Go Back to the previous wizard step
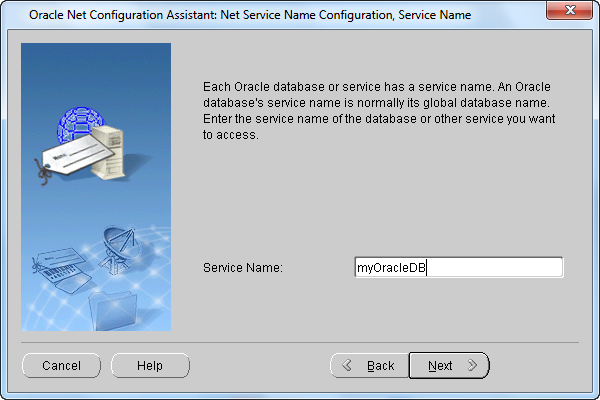 370,366
